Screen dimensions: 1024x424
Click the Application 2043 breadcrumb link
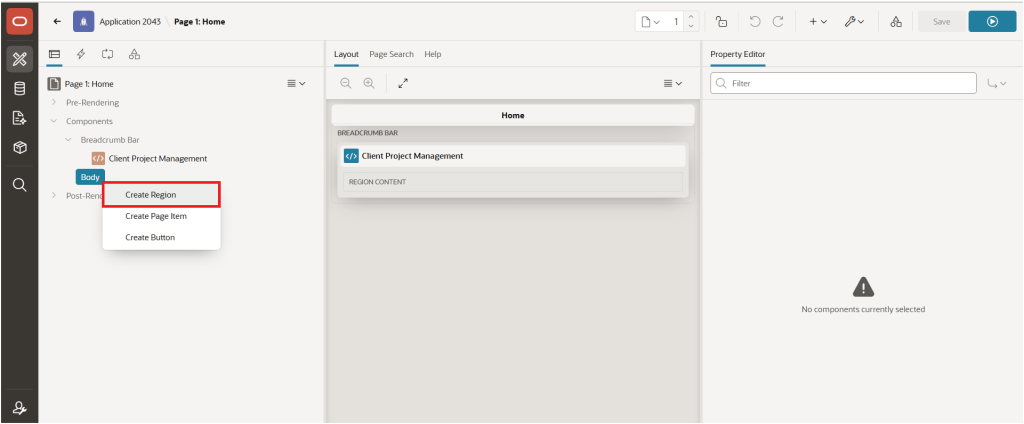point(129,22)
